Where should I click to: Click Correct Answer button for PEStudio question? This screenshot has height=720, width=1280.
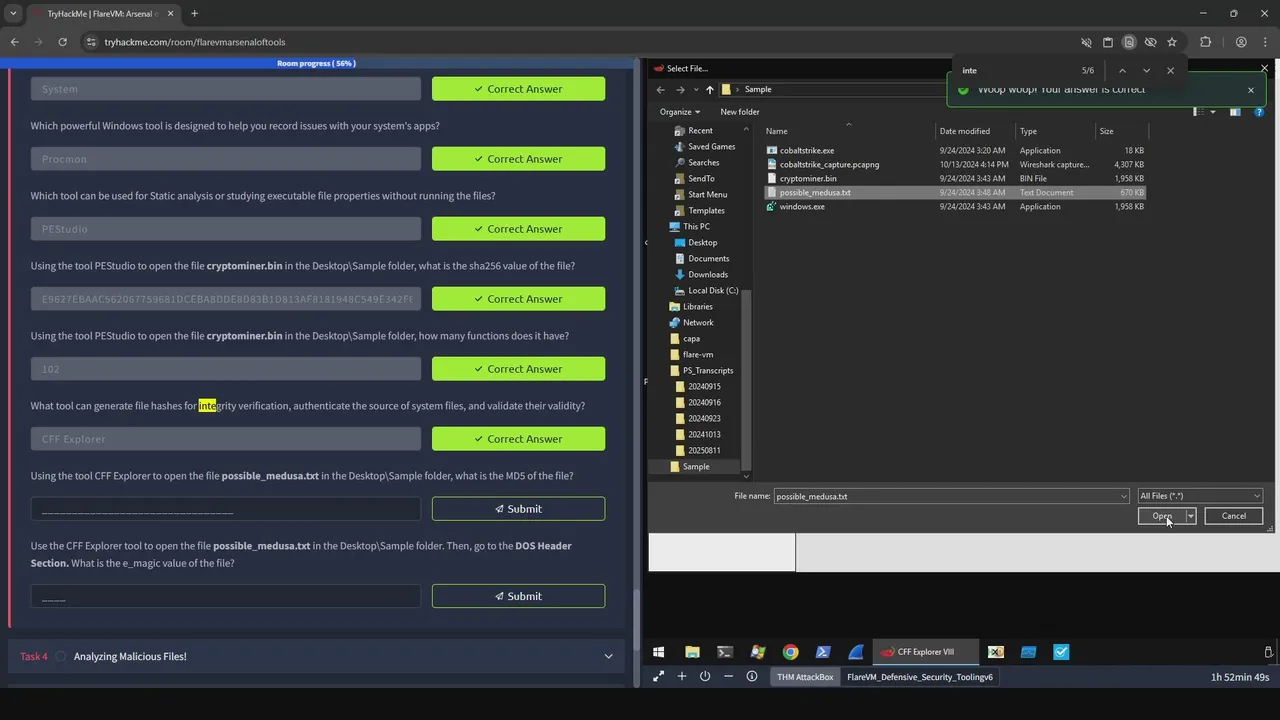(x=518, y=229)
